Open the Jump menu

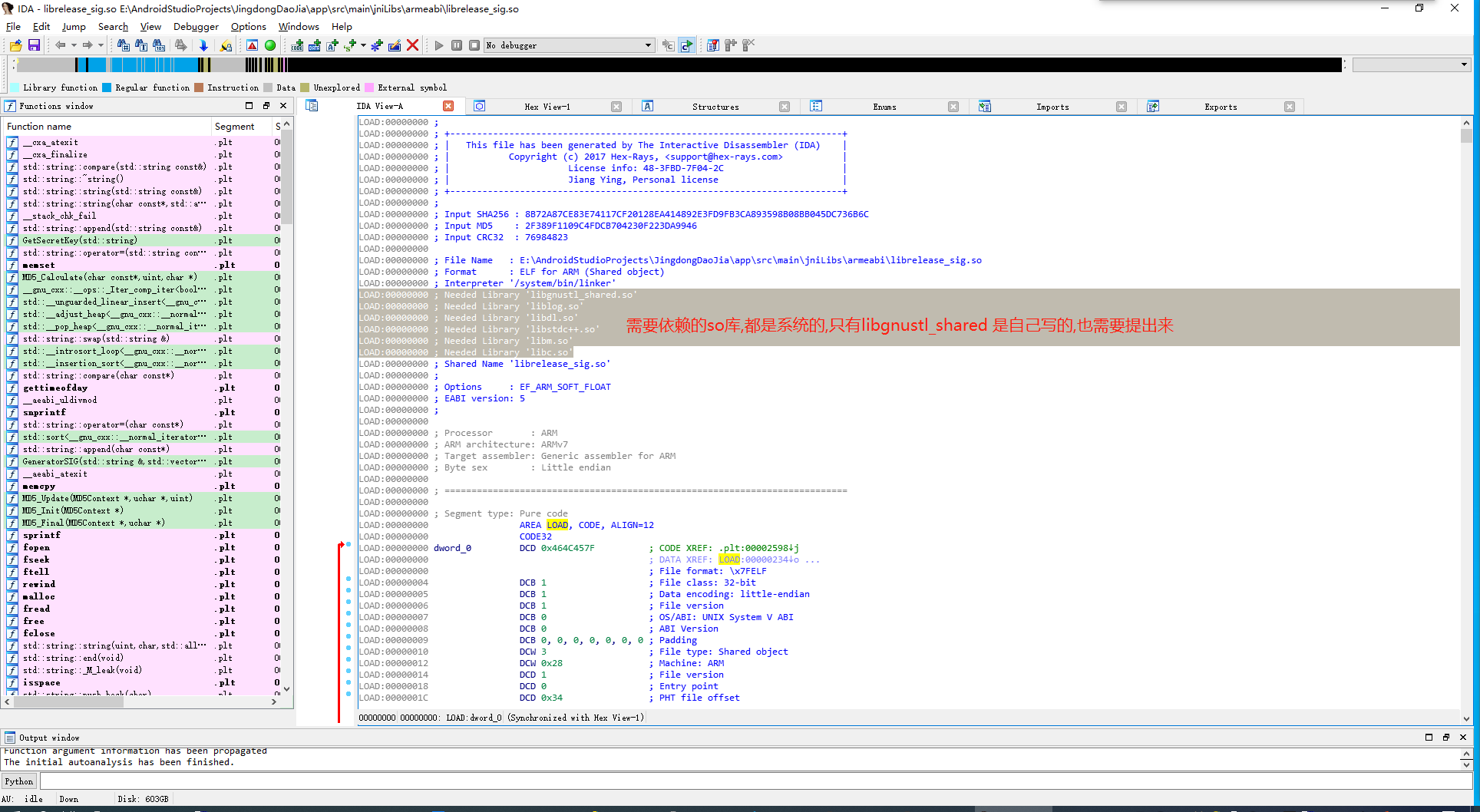74,26
